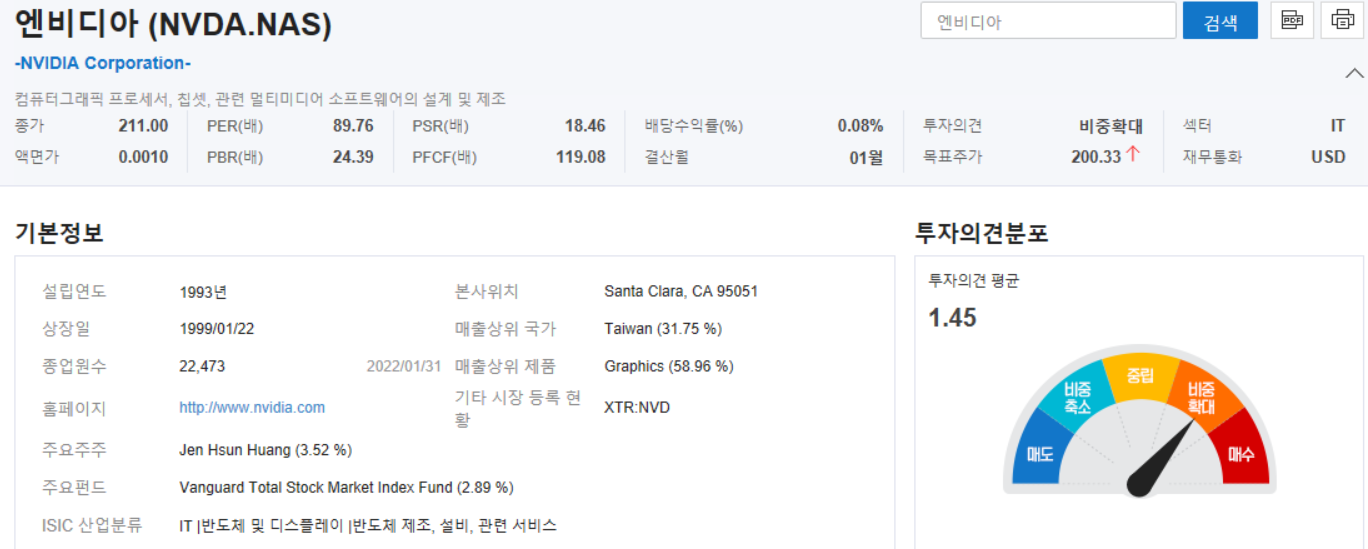Click the PER value 89.76
The width and height of the screenshot is (1368, 549).
353,126
